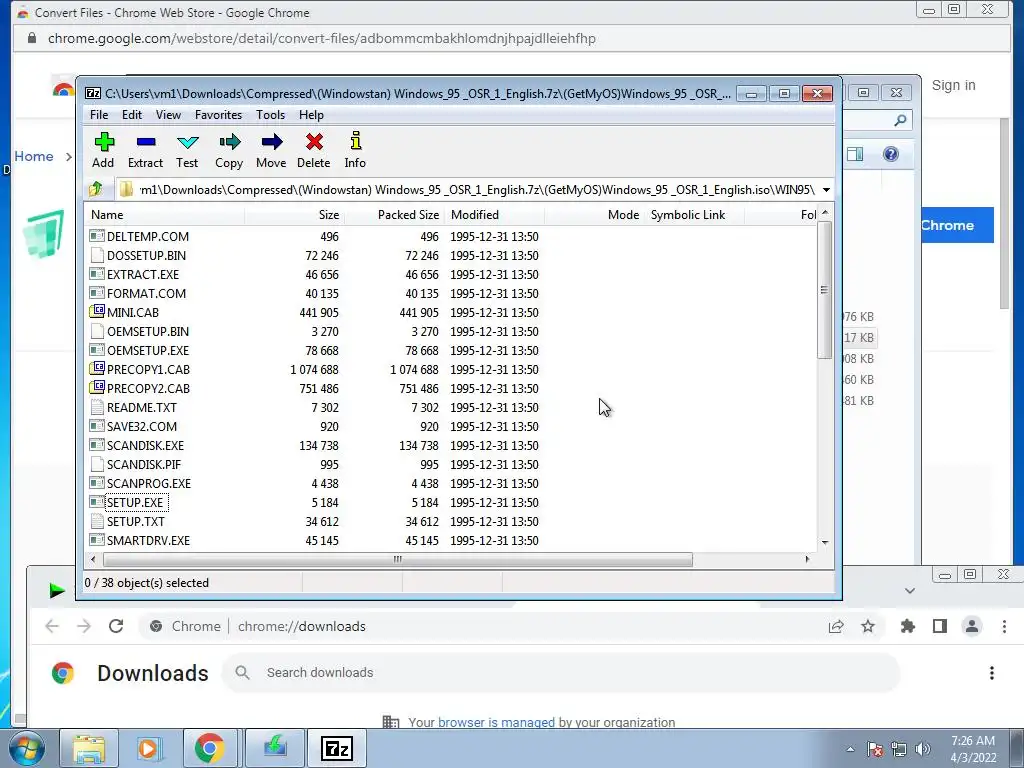Sort by the Size column header
Image resolution: width=1024 pixels, height=768 pixels.
click(x=295, y=215)
